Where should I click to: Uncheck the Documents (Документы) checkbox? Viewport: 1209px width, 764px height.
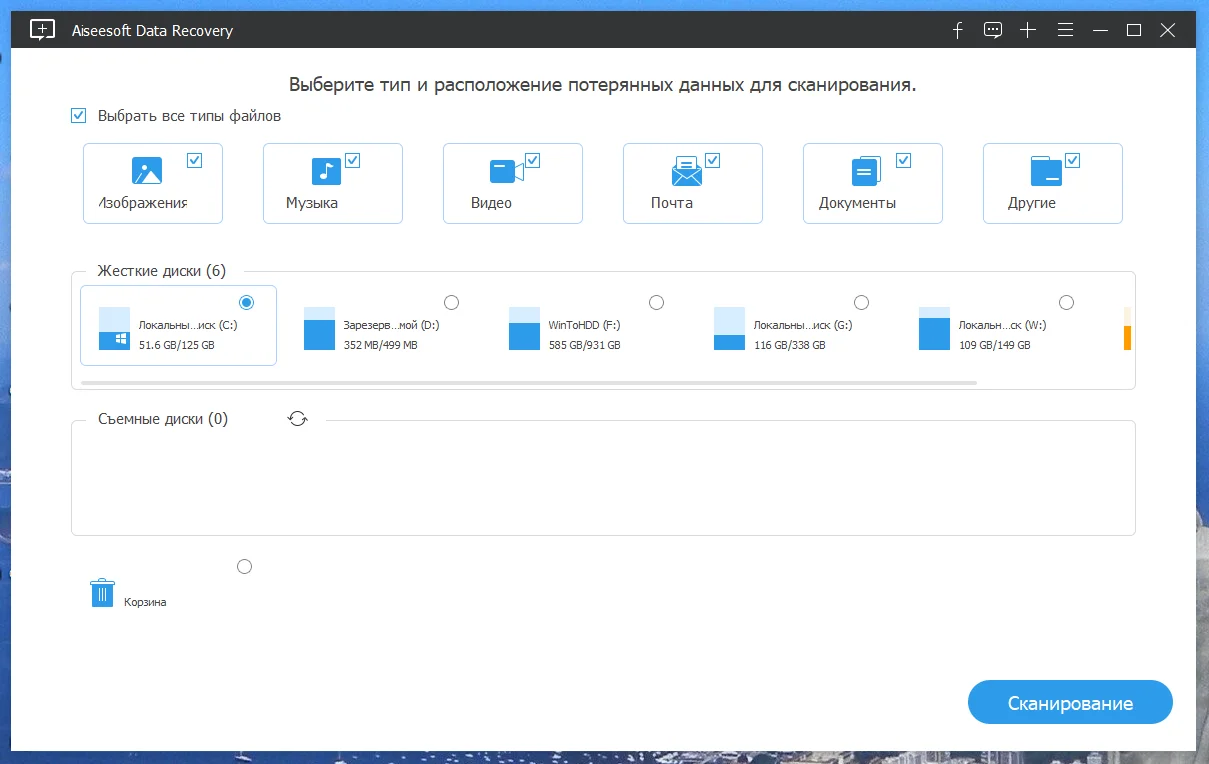click(x=904, y=160)
